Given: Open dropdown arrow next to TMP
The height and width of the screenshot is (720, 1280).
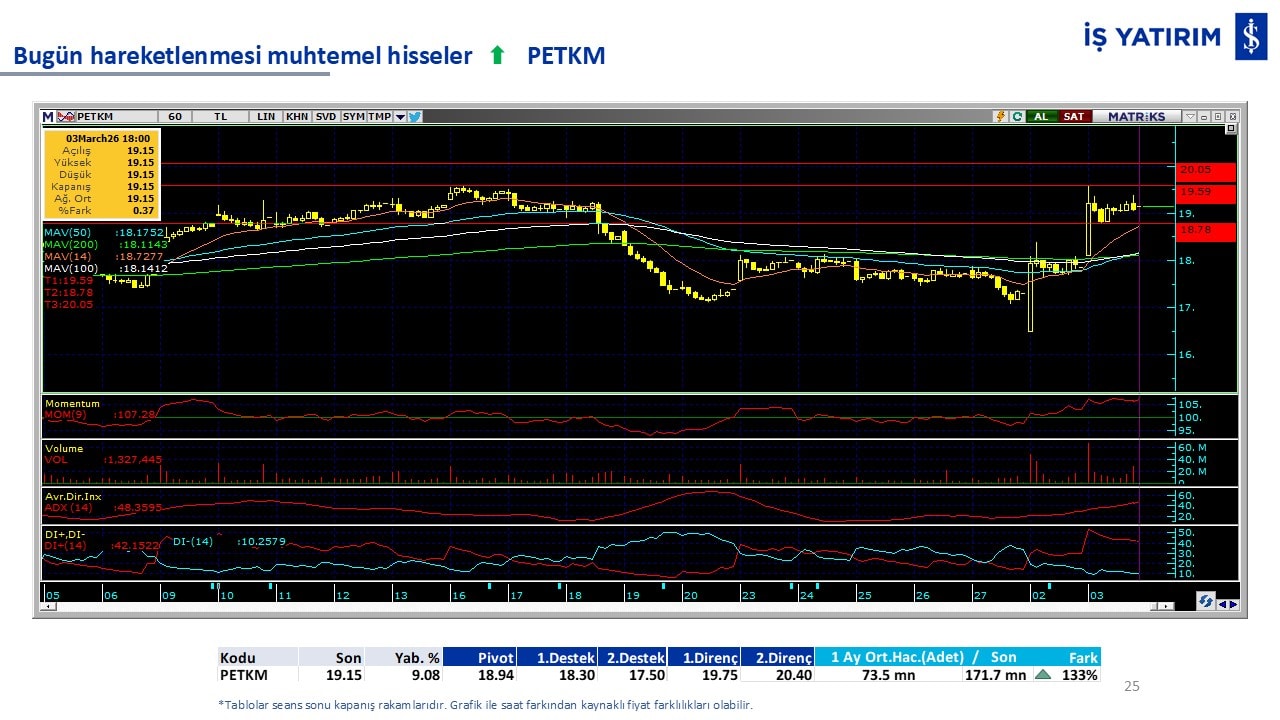Looking at the screenshot, I should [x=400, y=116].
